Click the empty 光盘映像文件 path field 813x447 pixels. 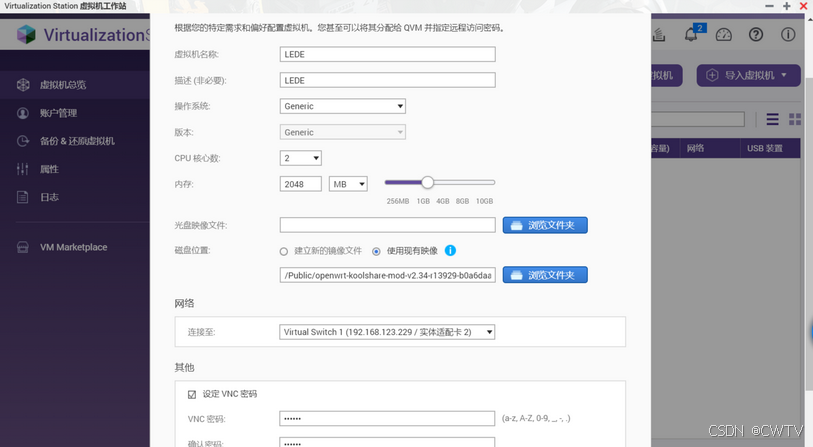click(387, 225)
